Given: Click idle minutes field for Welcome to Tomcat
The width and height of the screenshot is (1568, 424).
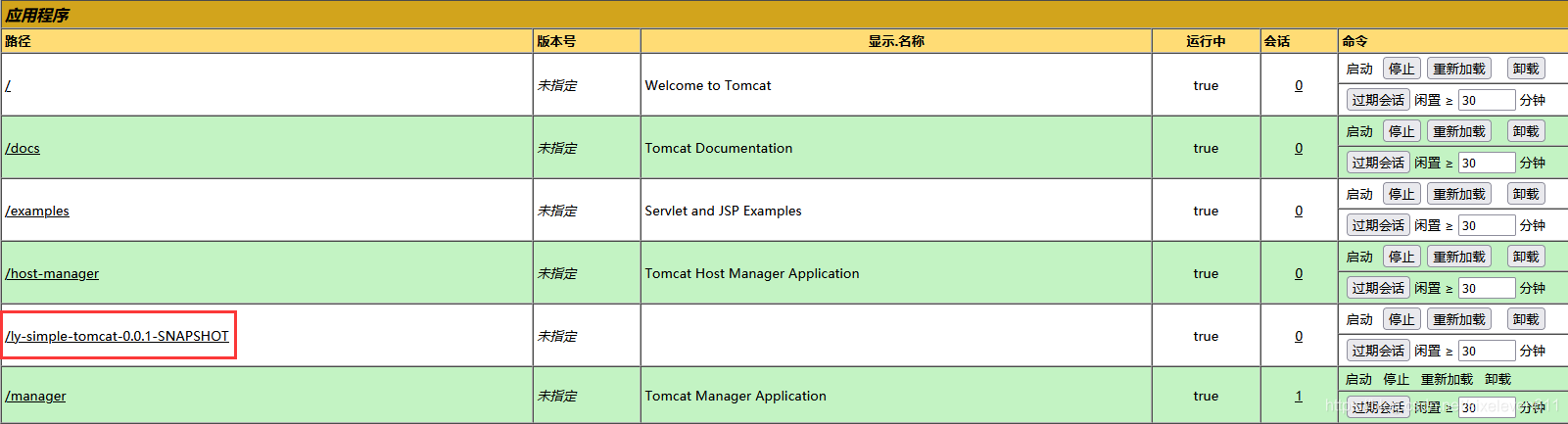Looking at the screenshot, I should point(1487,100).
